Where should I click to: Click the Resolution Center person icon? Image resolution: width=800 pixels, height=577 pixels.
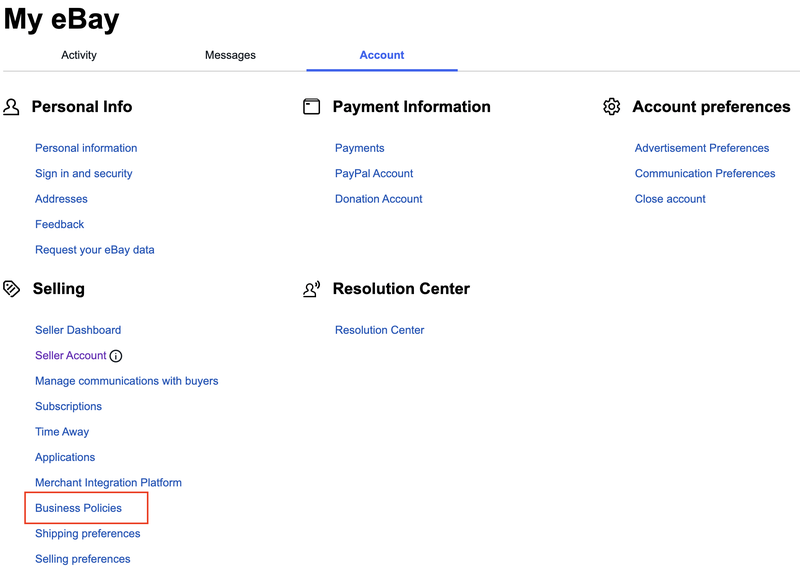click(x=312, y=289)
